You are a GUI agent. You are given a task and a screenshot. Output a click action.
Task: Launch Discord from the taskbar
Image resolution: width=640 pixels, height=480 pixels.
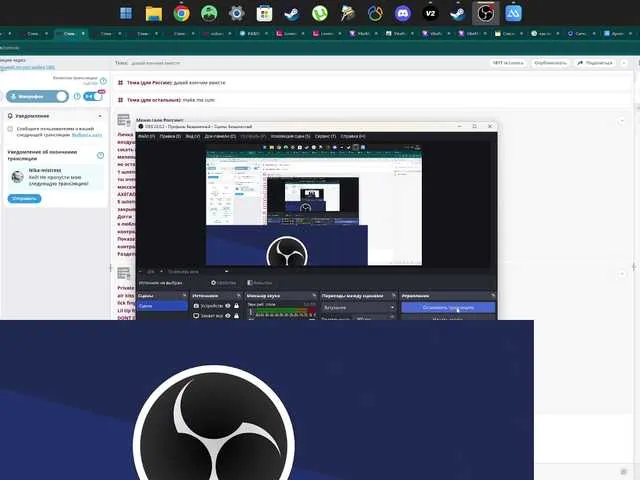402,14
